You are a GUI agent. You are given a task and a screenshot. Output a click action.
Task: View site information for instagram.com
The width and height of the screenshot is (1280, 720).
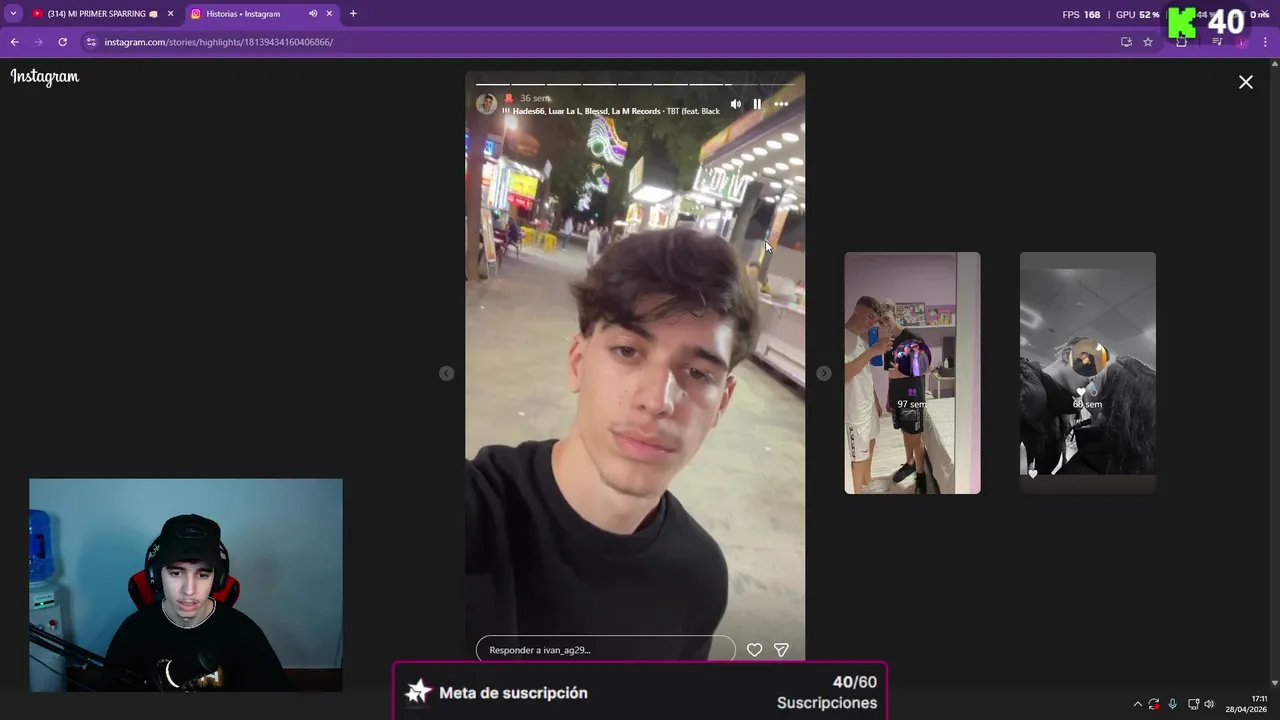pos(91,42)
